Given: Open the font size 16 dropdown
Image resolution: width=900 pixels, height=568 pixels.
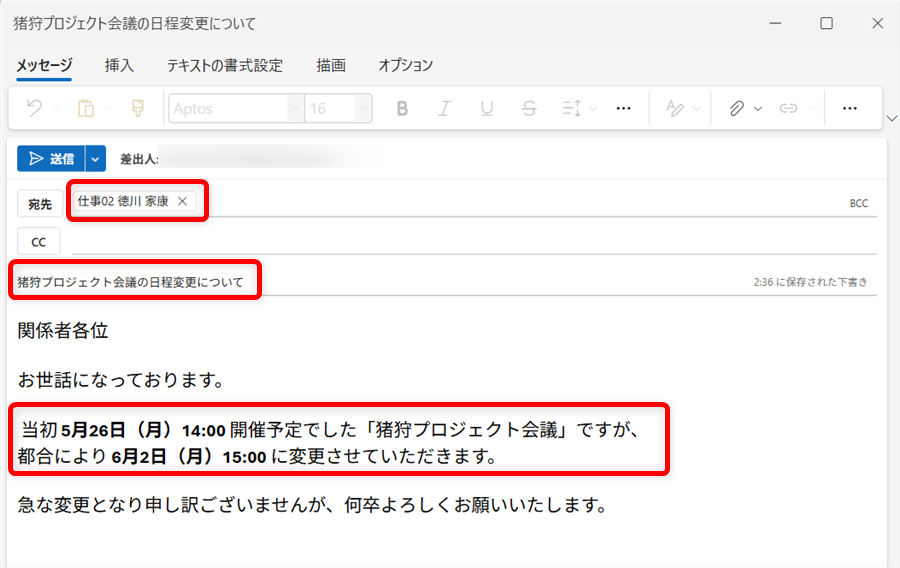Looking at the screenshot, I should click(363, 108).
